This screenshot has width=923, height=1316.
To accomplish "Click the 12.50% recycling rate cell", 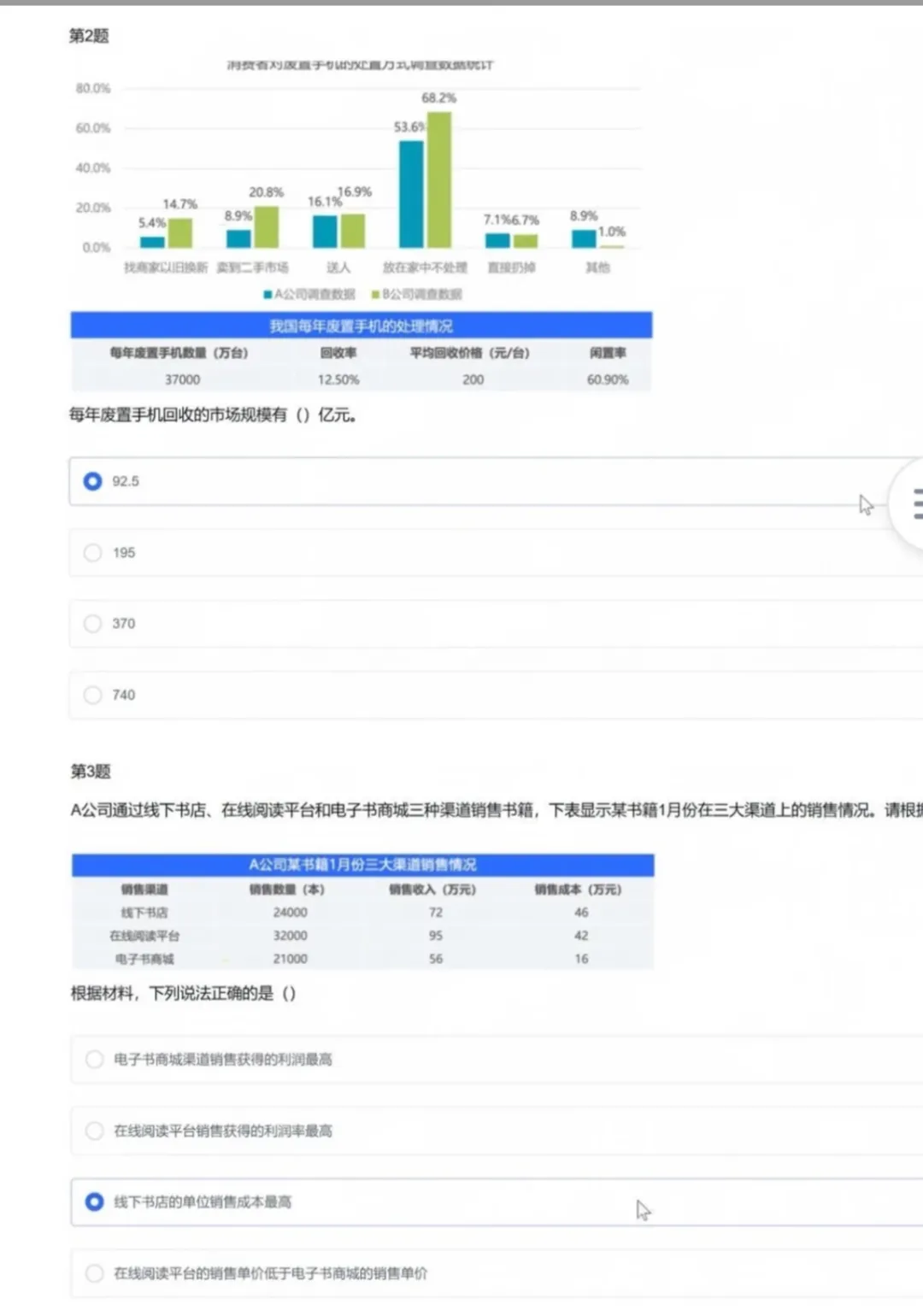I will click(x=338, y=379).
